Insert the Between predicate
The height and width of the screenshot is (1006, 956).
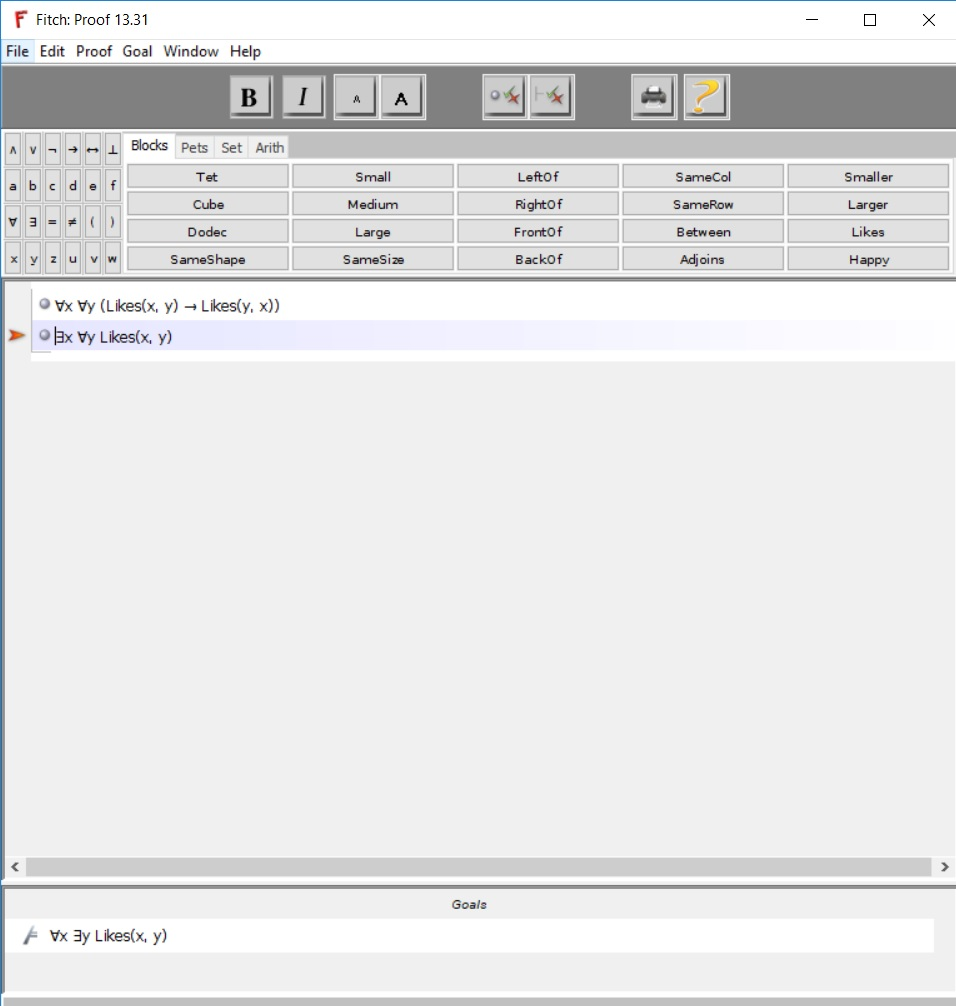[701, 231]
